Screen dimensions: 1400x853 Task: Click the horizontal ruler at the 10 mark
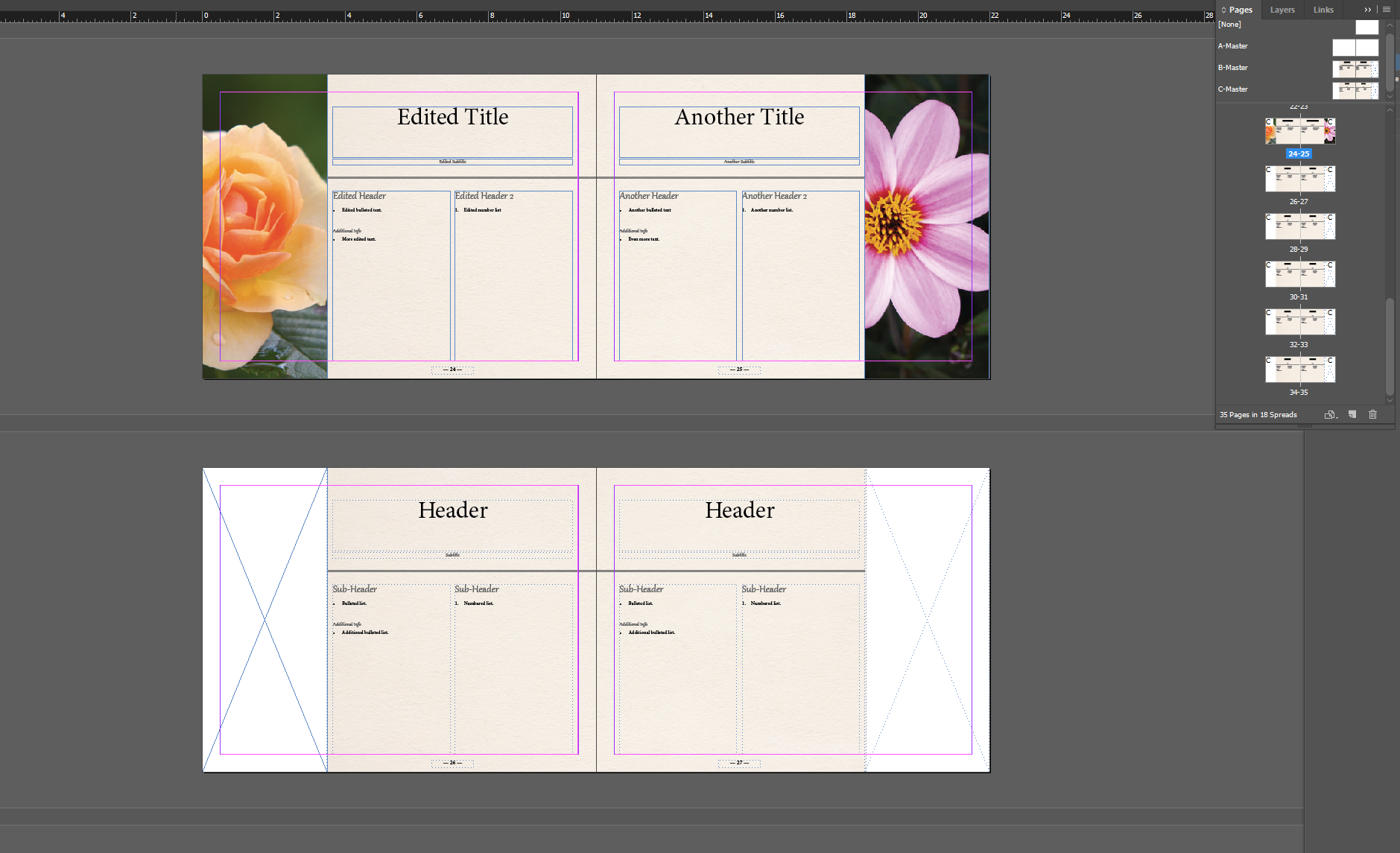pyautogui.click(x=564, y=15)
